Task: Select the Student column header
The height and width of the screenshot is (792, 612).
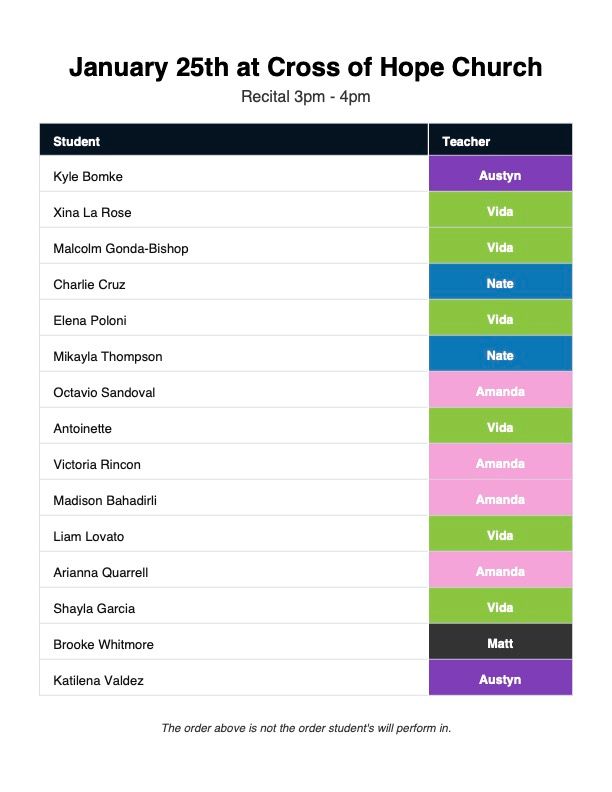Action: pyautogui.click(x=77, y=141)
